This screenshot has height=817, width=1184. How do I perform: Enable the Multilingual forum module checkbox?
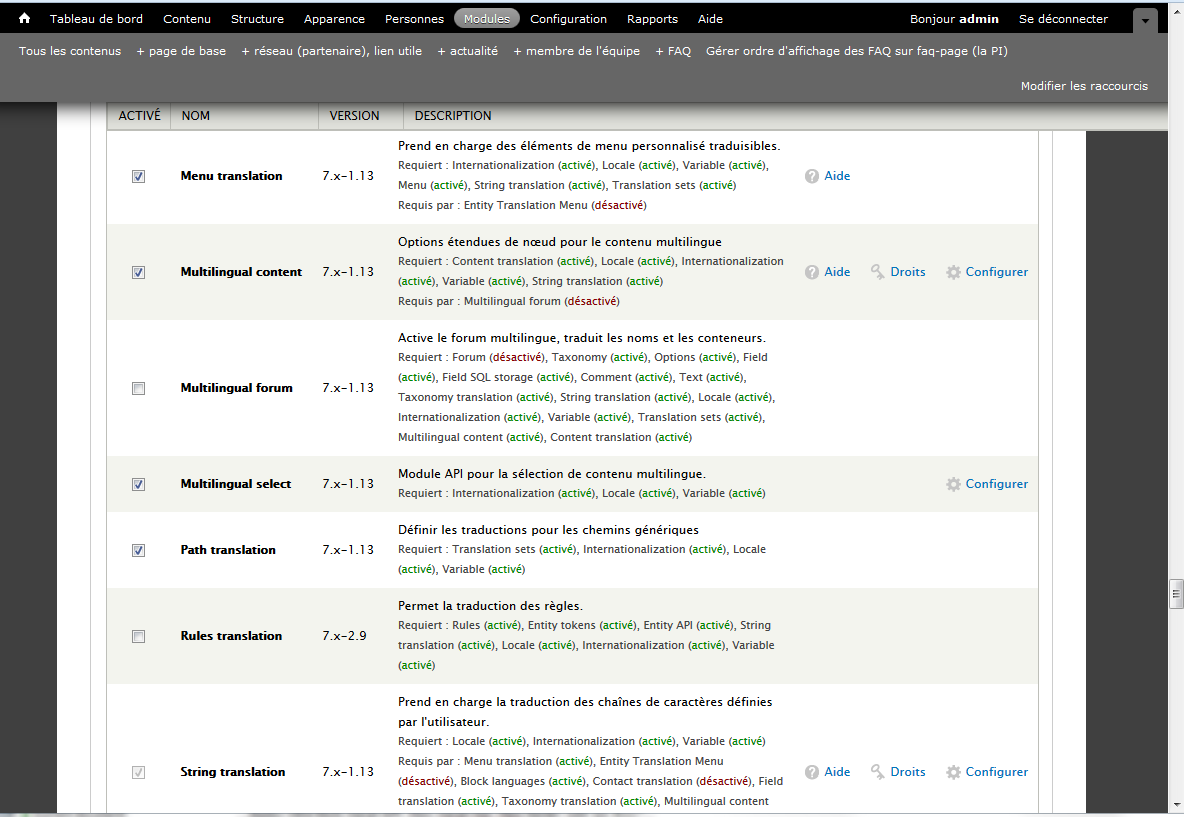tap(139, 388)
